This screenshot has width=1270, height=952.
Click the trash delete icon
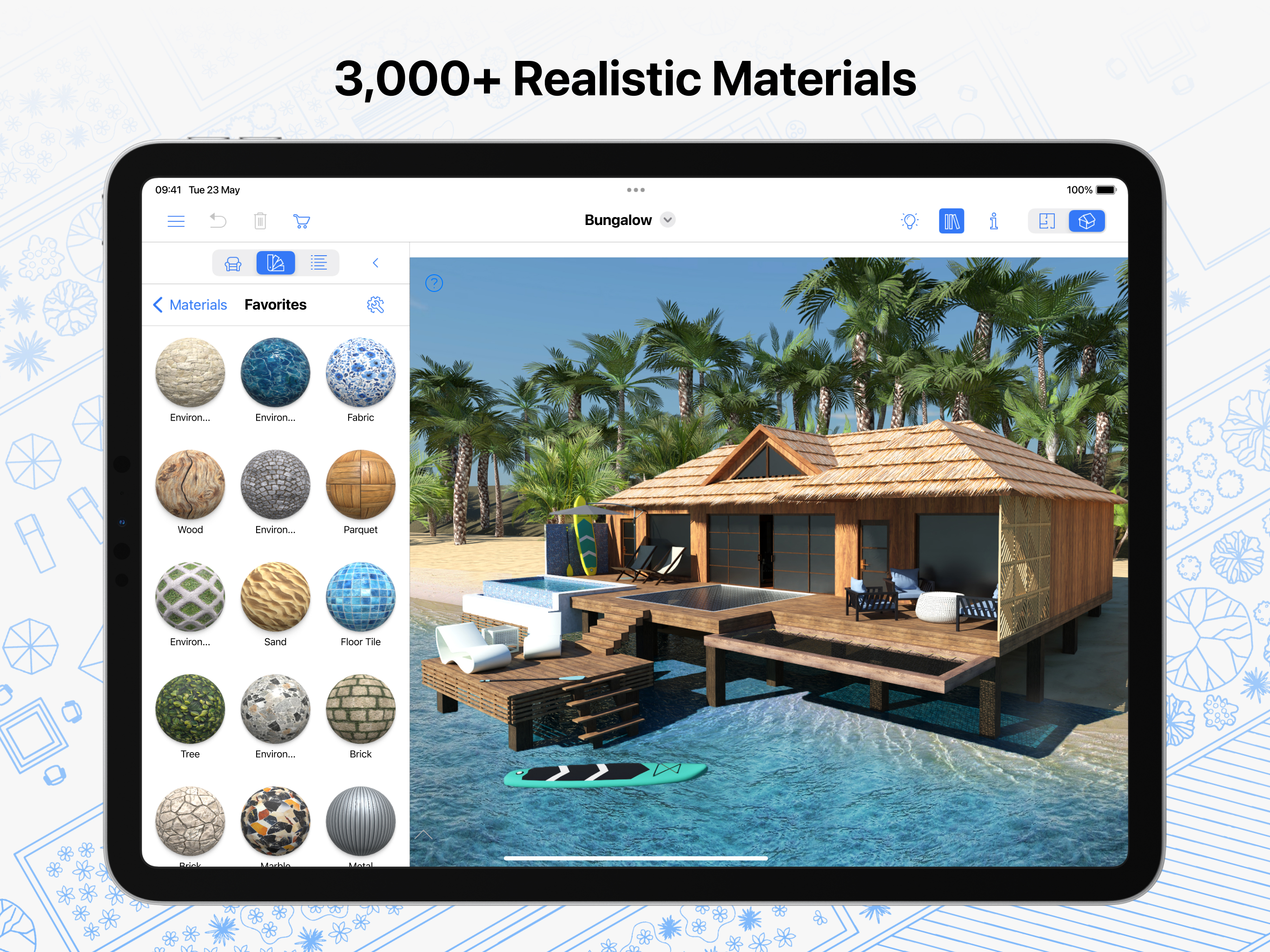(260, 221)
